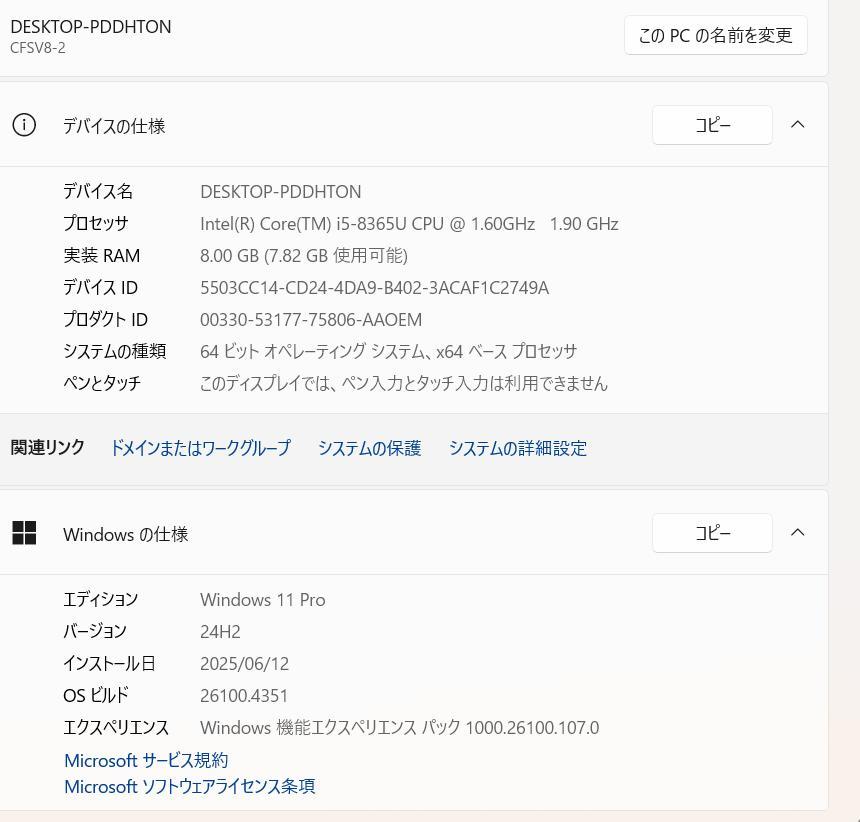Select the device ID value text
The height and width of the screenshot is (822, 860).
pos(374,288)
